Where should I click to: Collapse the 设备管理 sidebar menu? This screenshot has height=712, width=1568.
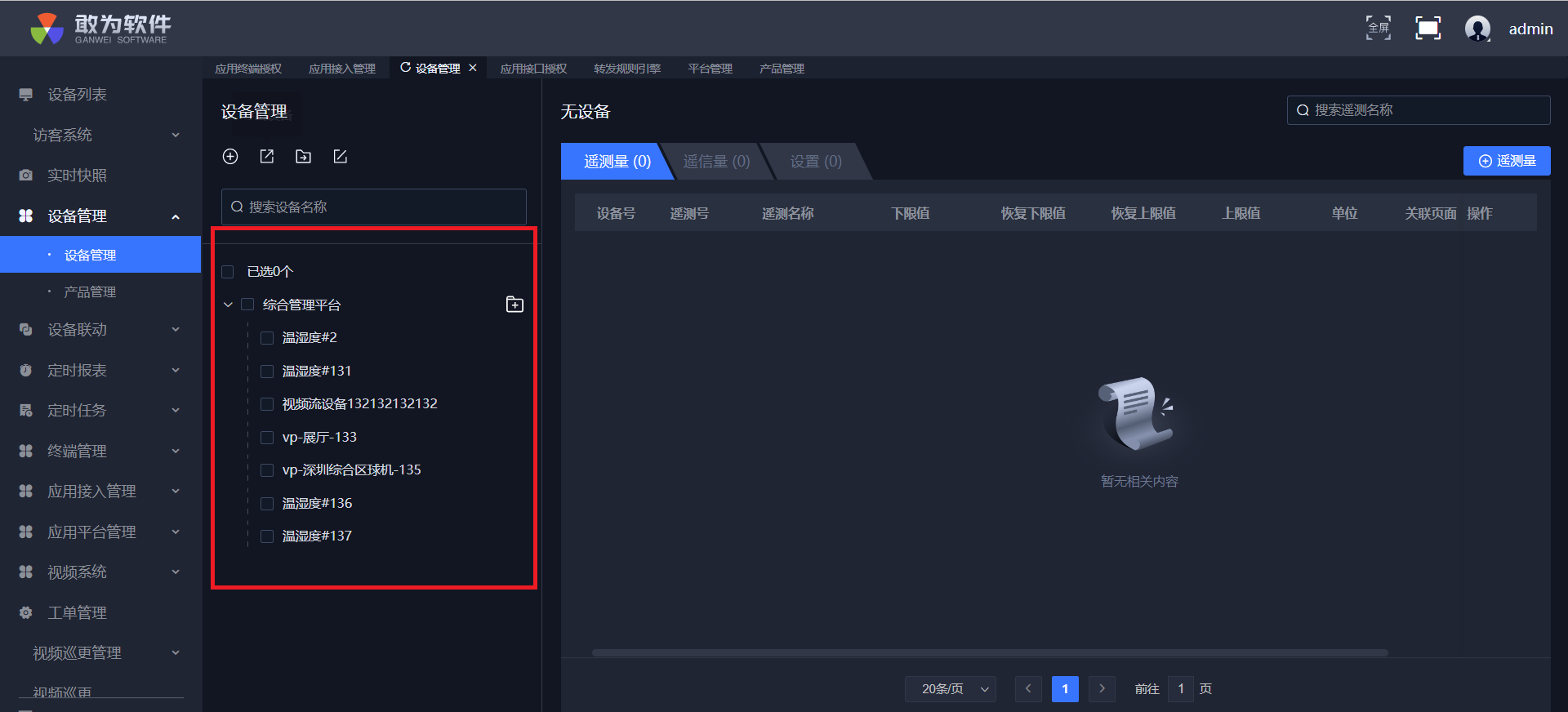[176, 216]
